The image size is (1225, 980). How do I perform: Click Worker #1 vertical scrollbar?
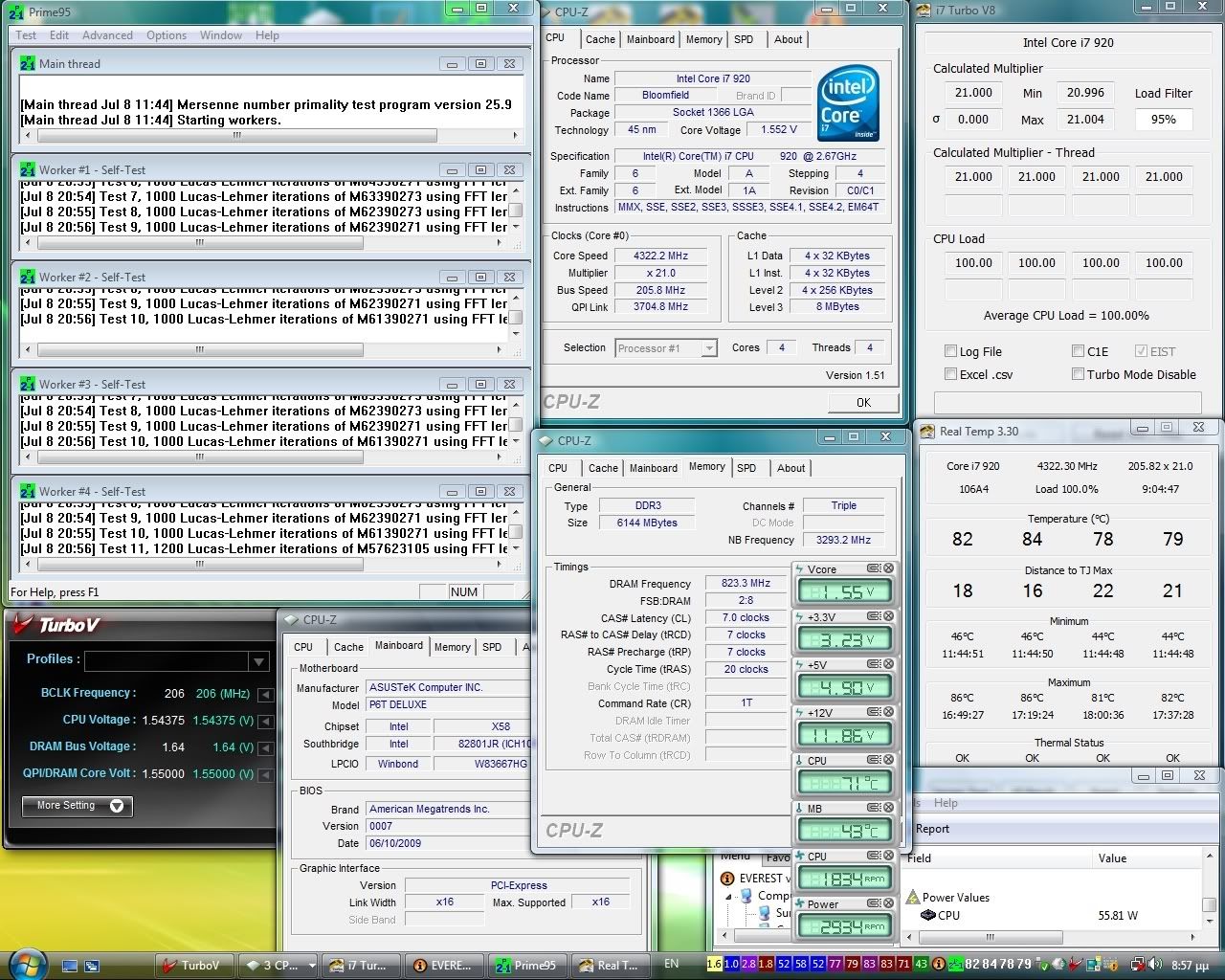[516, 210]
